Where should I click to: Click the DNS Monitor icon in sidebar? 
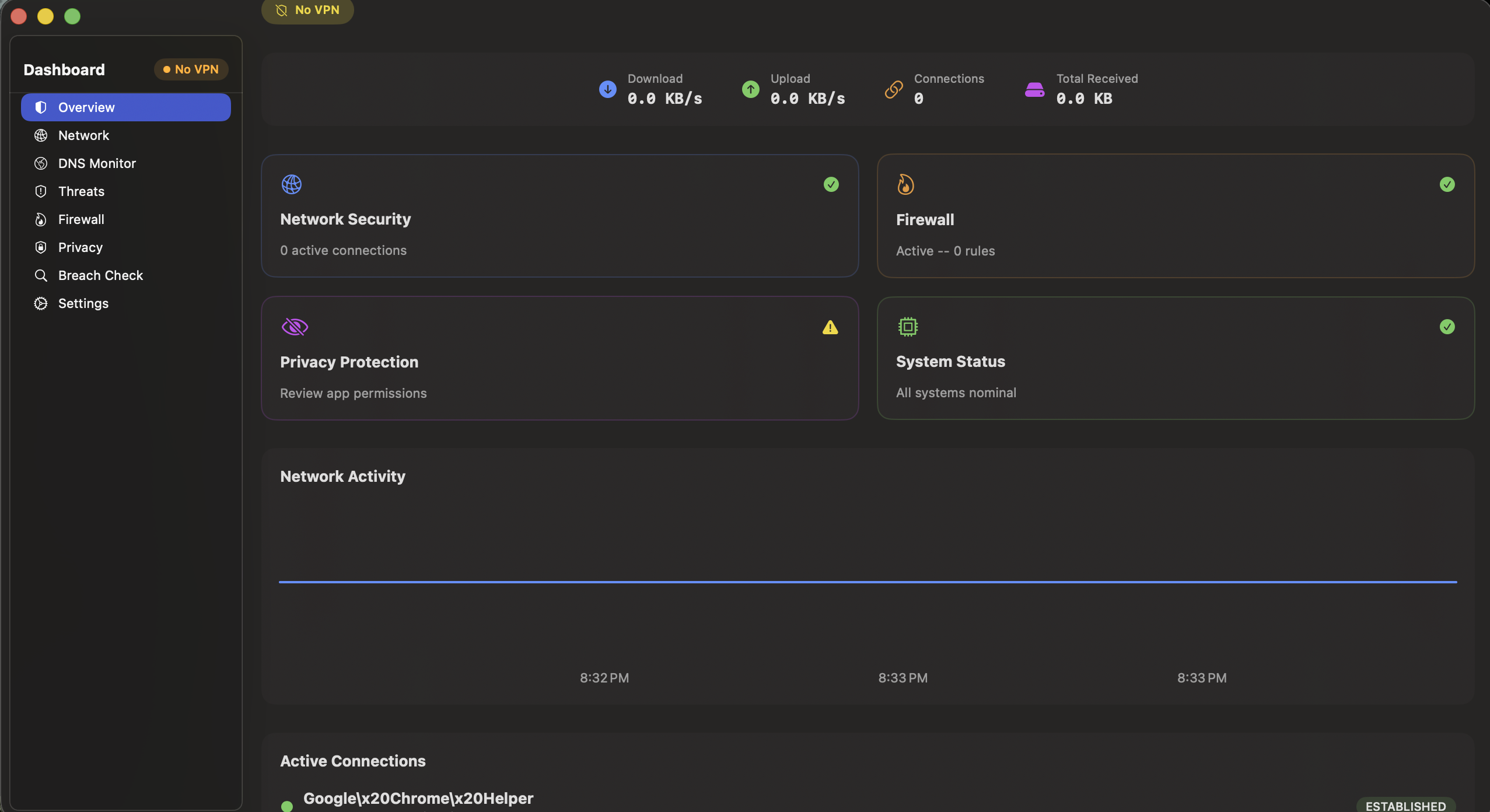tap(41, 163)
